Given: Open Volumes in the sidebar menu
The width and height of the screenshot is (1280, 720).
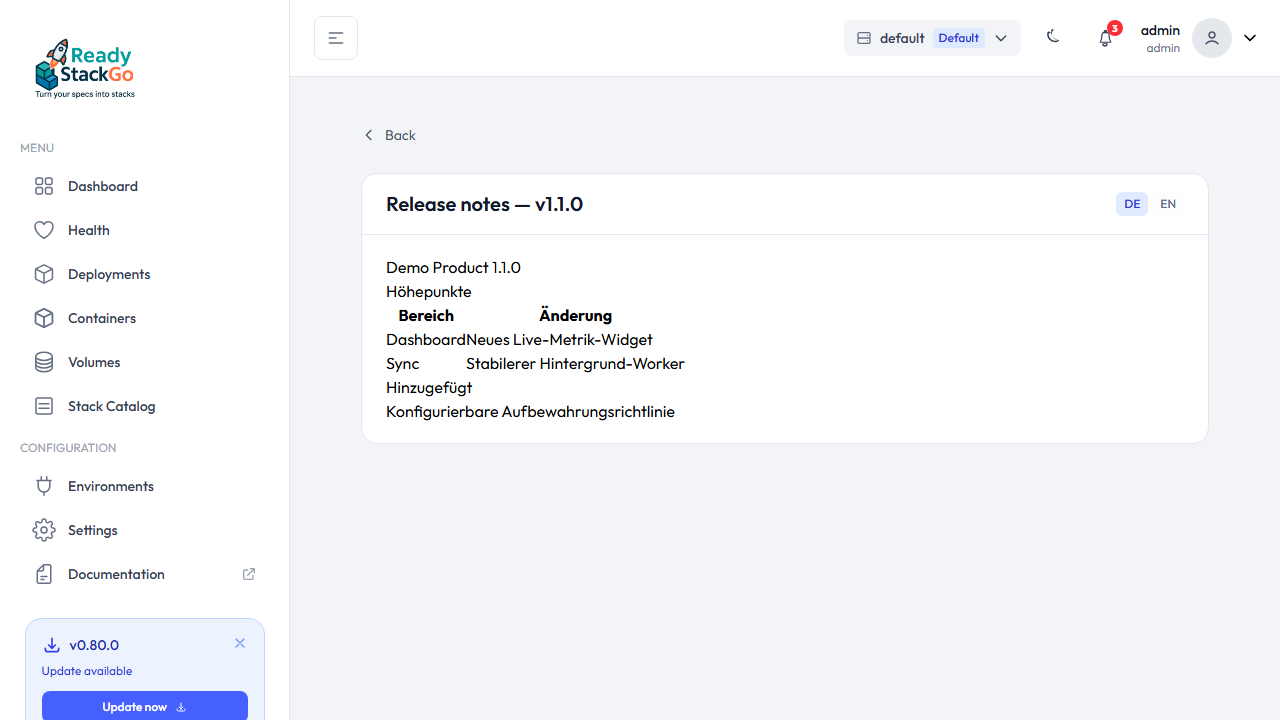Looking at the screenshot, I should point(145,362).
